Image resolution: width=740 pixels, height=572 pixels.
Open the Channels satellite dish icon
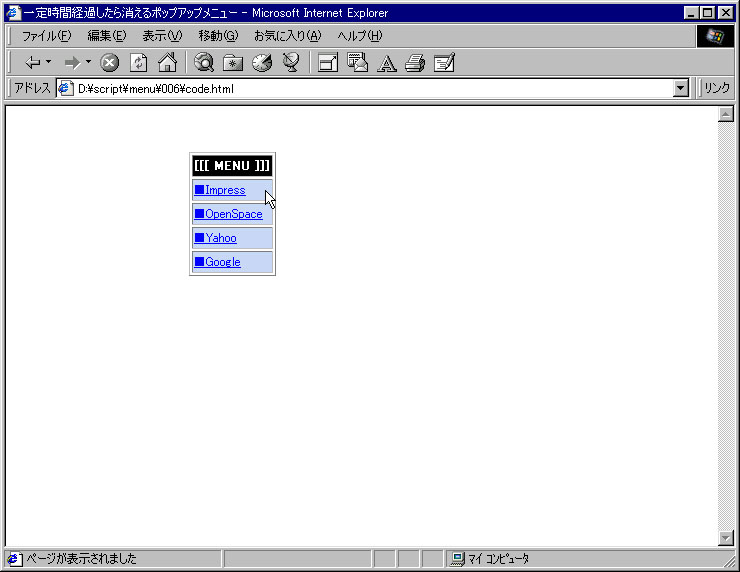point(291,62)
